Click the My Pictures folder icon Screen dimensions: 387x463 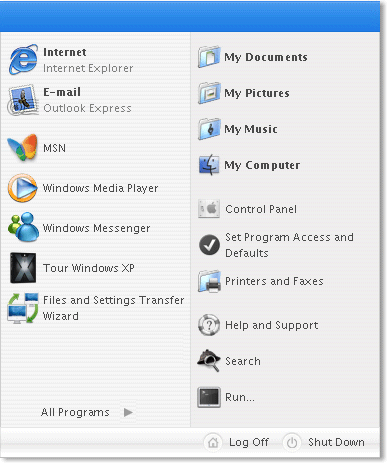209,93
